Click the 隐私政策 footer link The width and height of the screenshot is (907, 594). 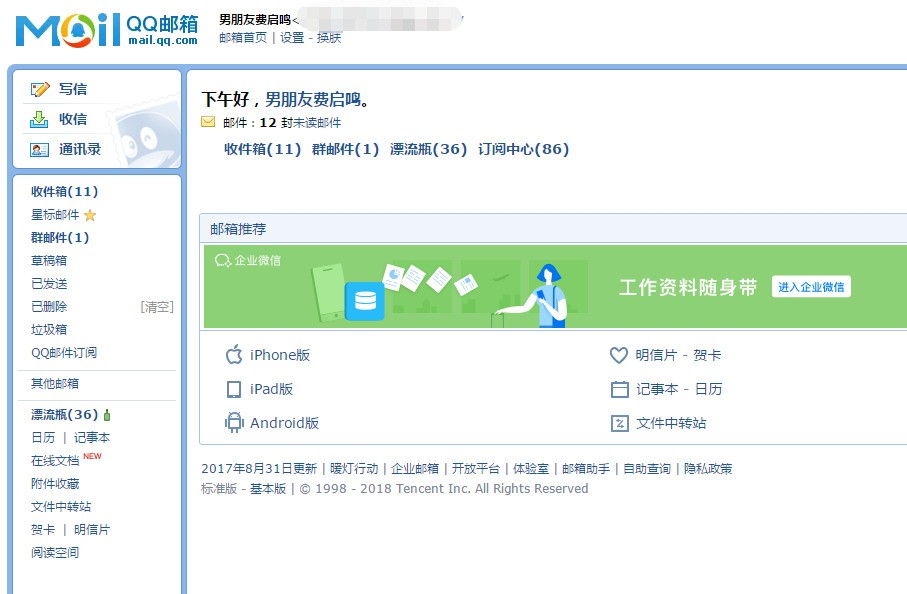[x=708, y=468]
